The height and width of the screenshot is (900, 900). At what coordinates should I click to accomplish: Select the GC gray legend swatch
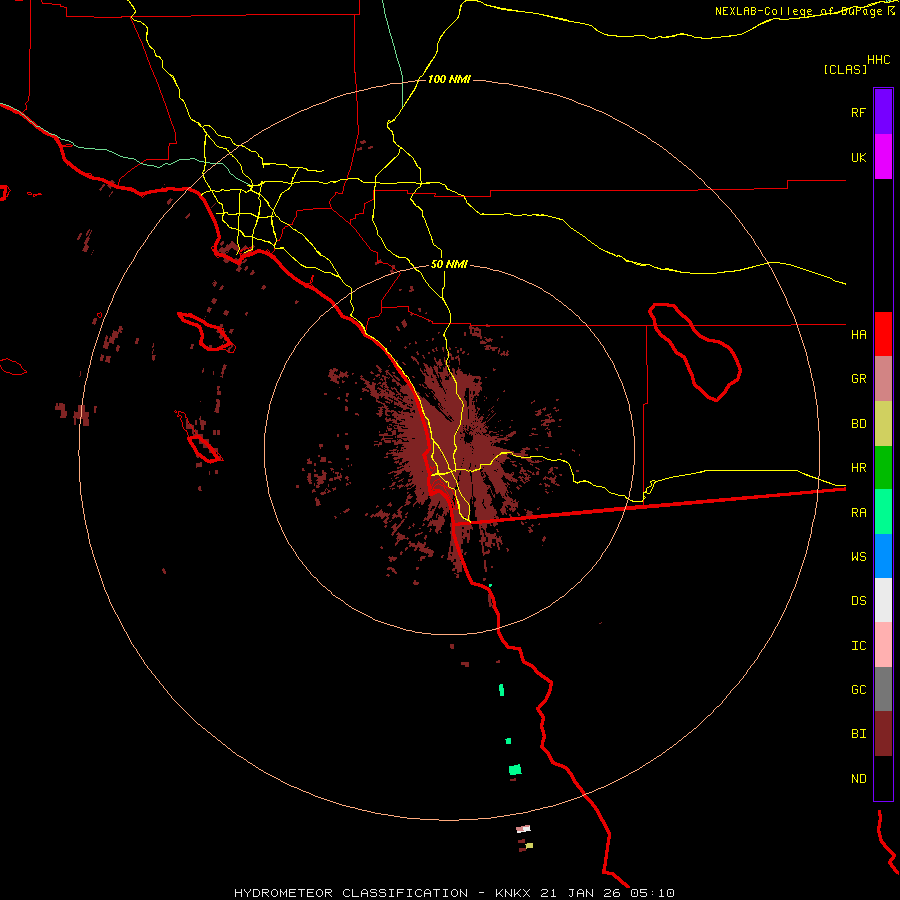click(883, 689)
